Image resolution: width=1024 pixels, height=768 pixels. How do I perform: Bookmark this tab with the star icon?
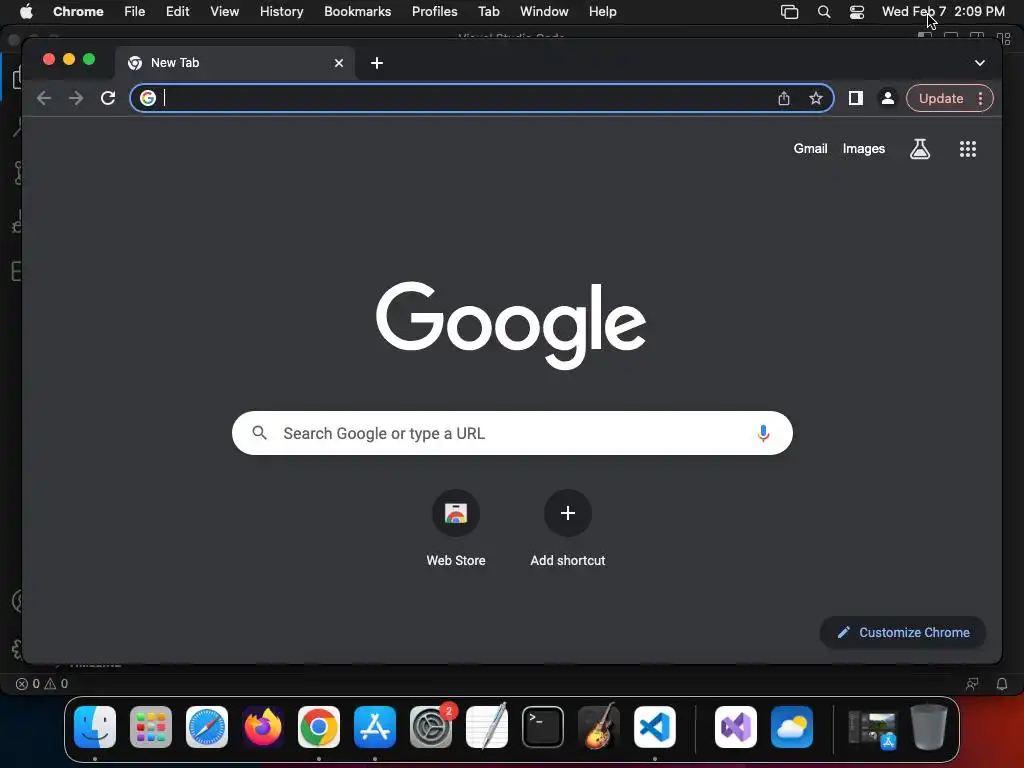click(x=816, y=98)
